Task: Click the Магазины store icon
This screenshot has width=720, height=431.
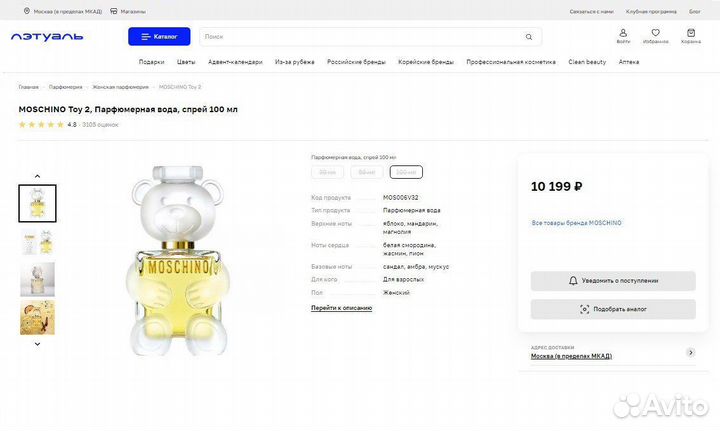Action: coord(113,11)
